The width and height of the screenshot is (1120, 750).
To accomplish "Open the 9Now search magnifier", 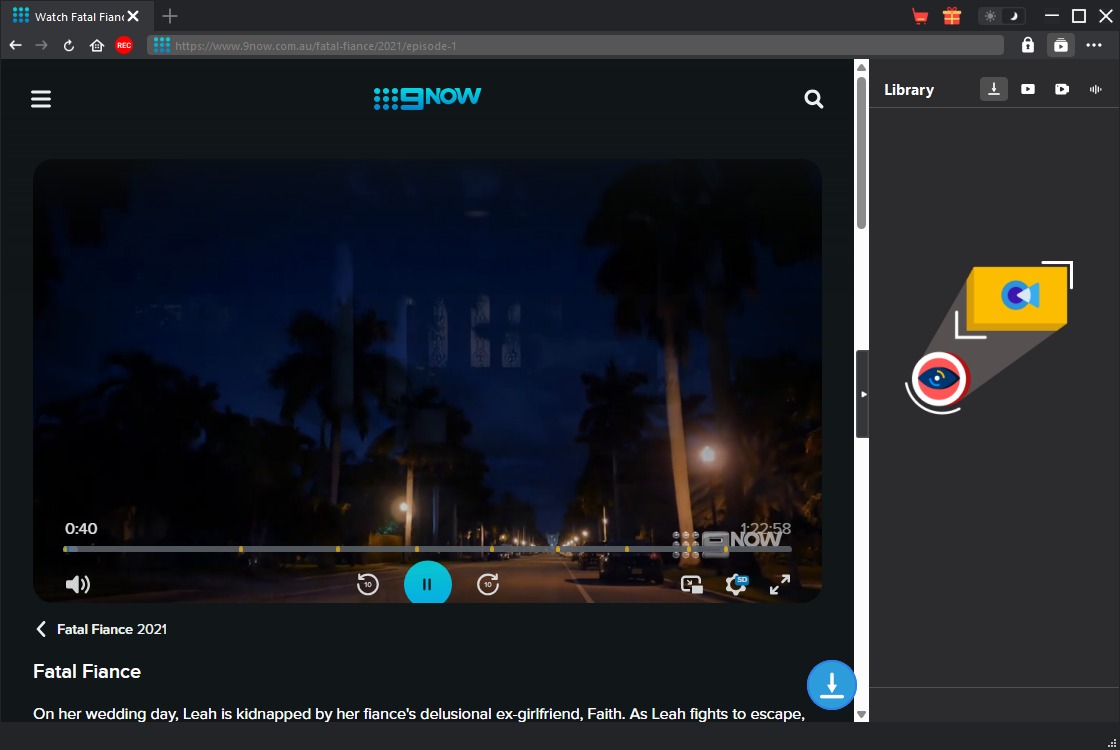I will [814, 99].
